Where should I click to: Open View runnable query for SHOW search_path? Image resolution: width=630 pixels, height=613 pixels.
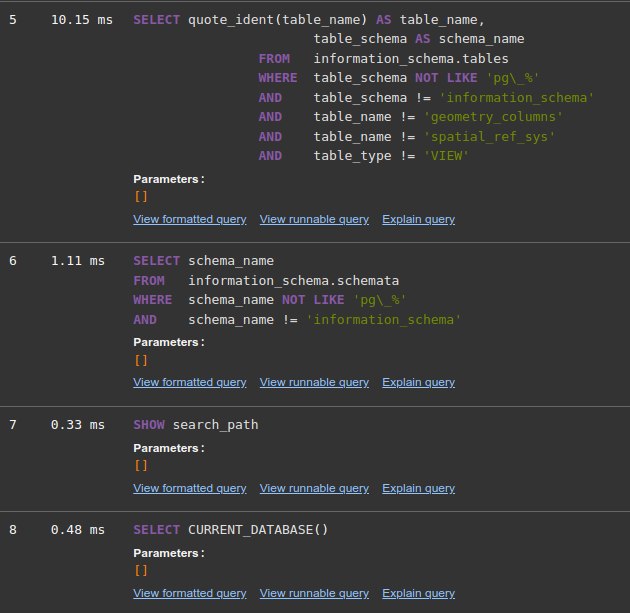tap(314, 488)
